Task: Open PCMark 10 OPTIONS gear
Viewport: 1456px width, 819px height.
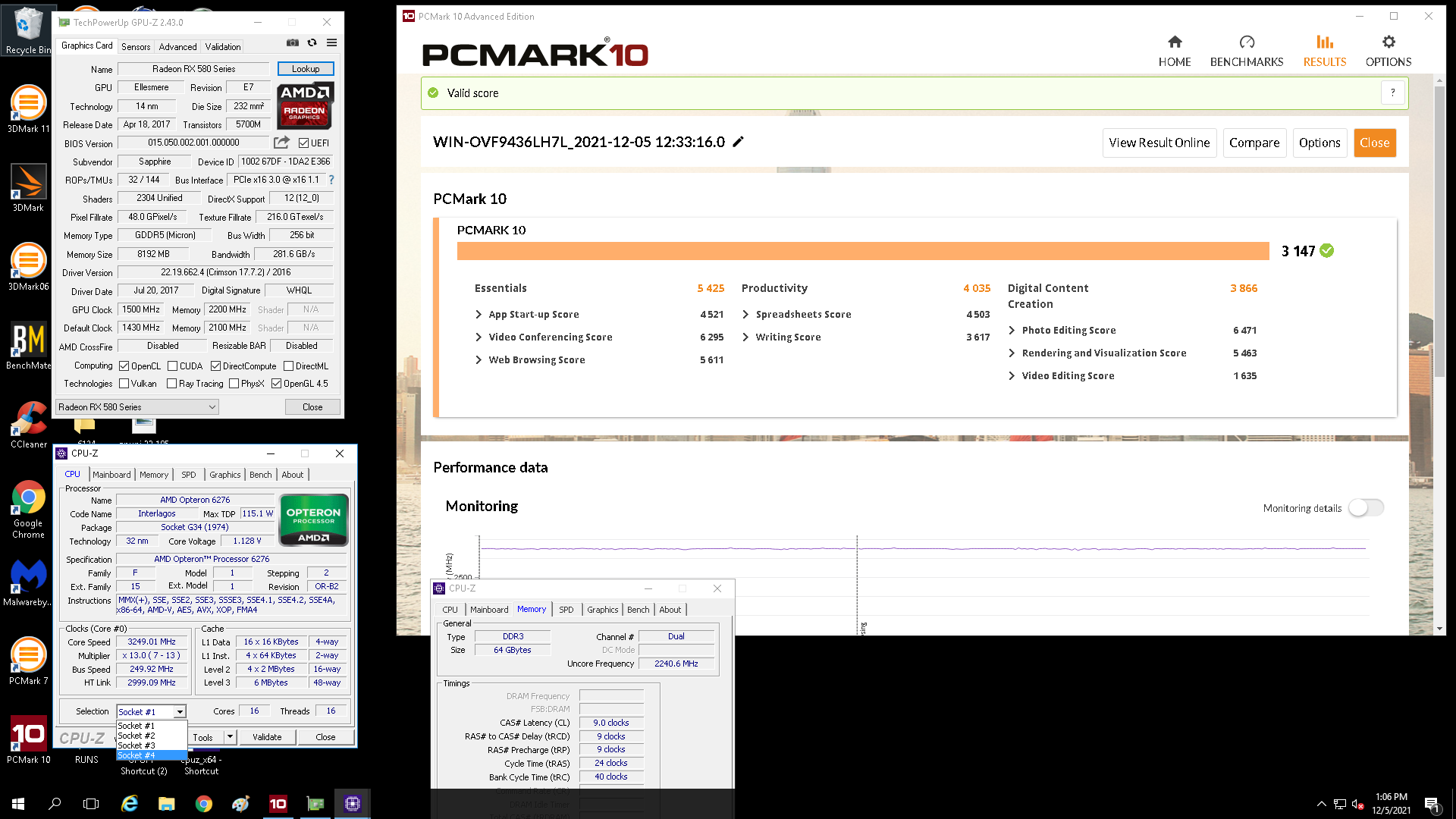Action: point(1389,51)
